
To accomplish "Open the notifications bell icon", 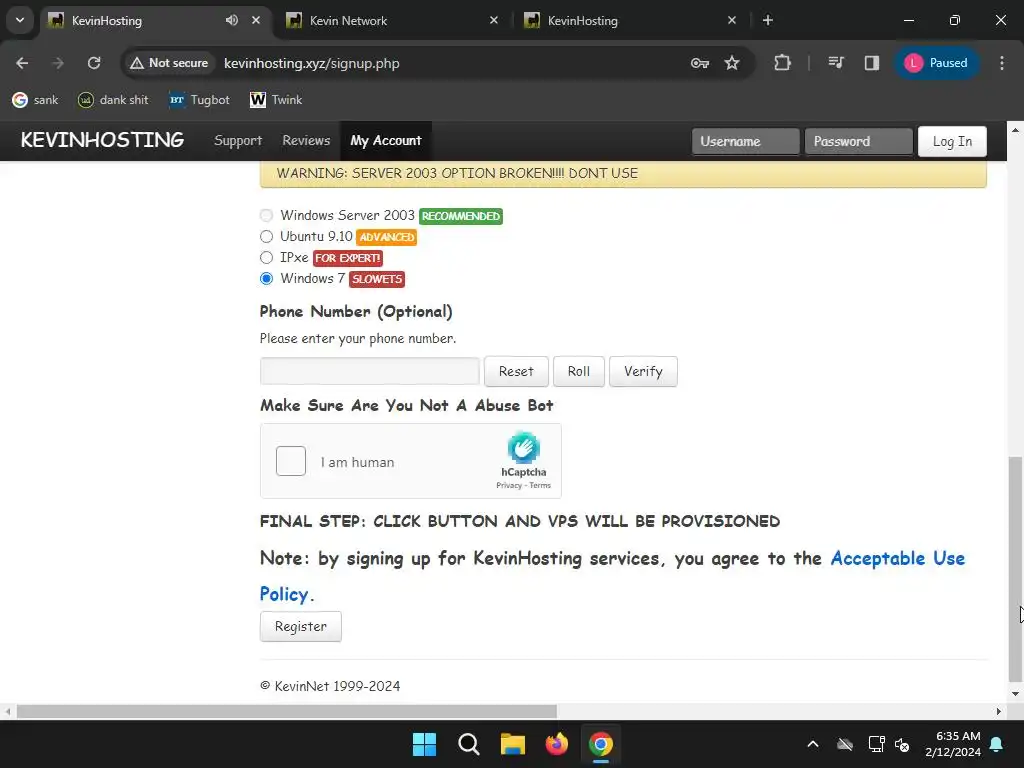I will (x=997, y=744).
